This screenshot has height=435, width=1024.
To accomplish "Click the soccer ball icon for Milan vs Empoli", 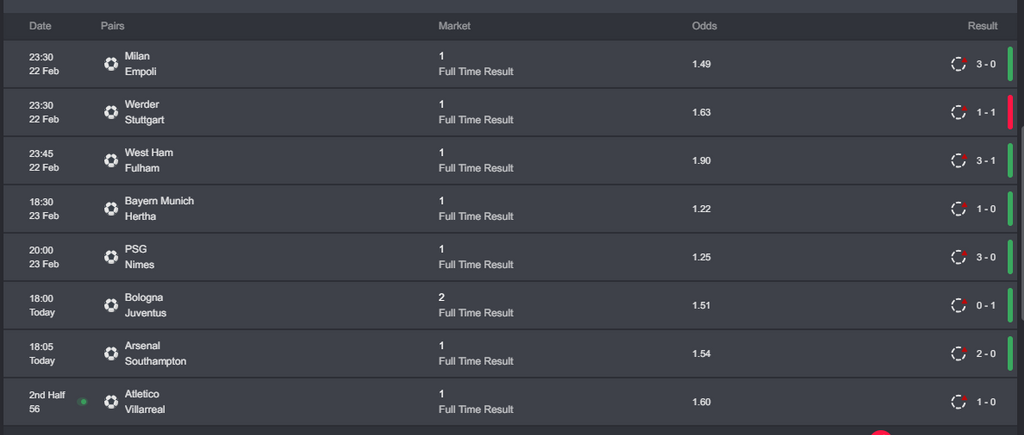I will point(111,64).
